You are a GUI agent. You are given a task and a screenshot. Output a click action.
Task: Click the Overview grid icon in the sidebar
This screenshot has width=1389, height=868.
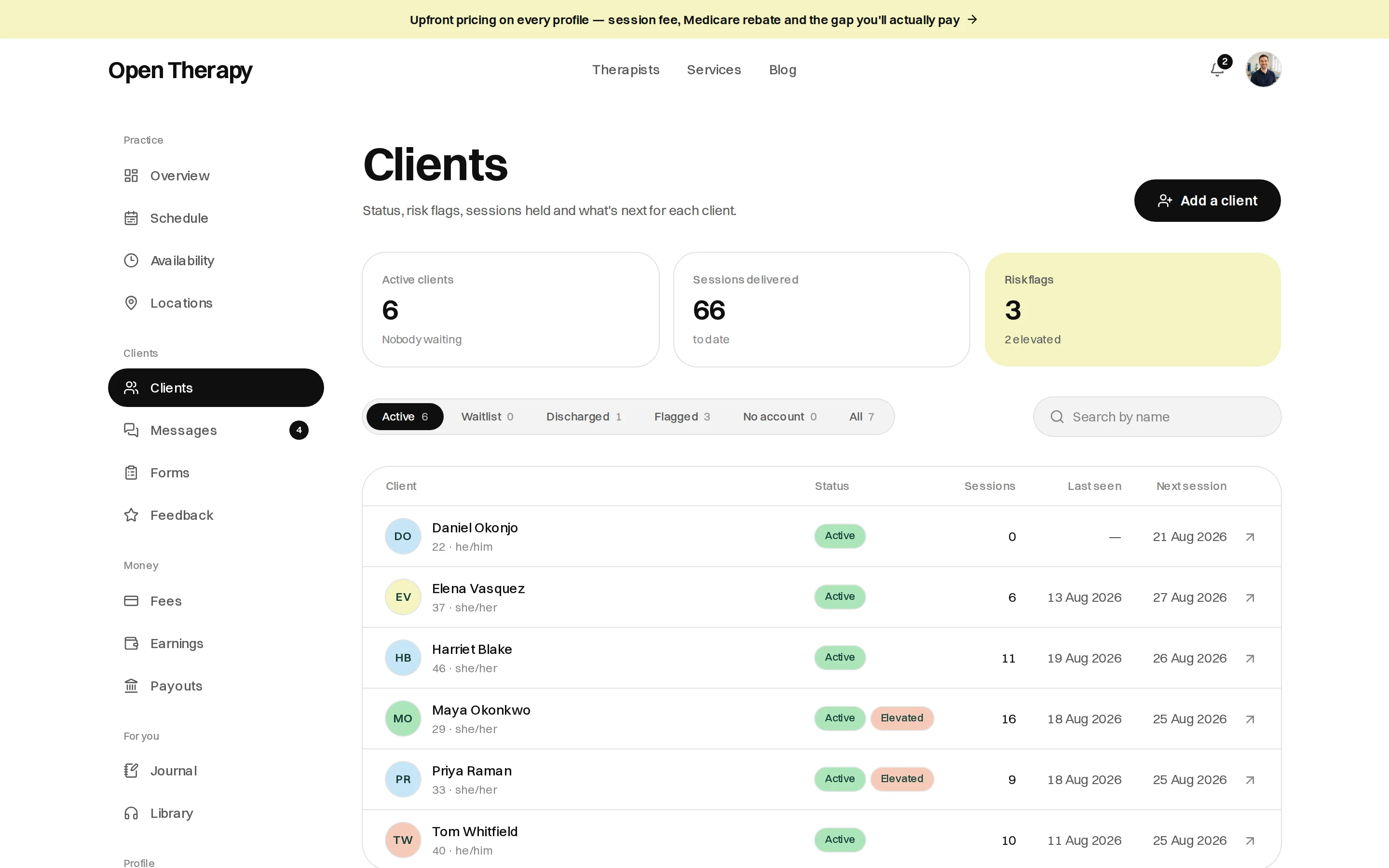click(x=132, y=176)
